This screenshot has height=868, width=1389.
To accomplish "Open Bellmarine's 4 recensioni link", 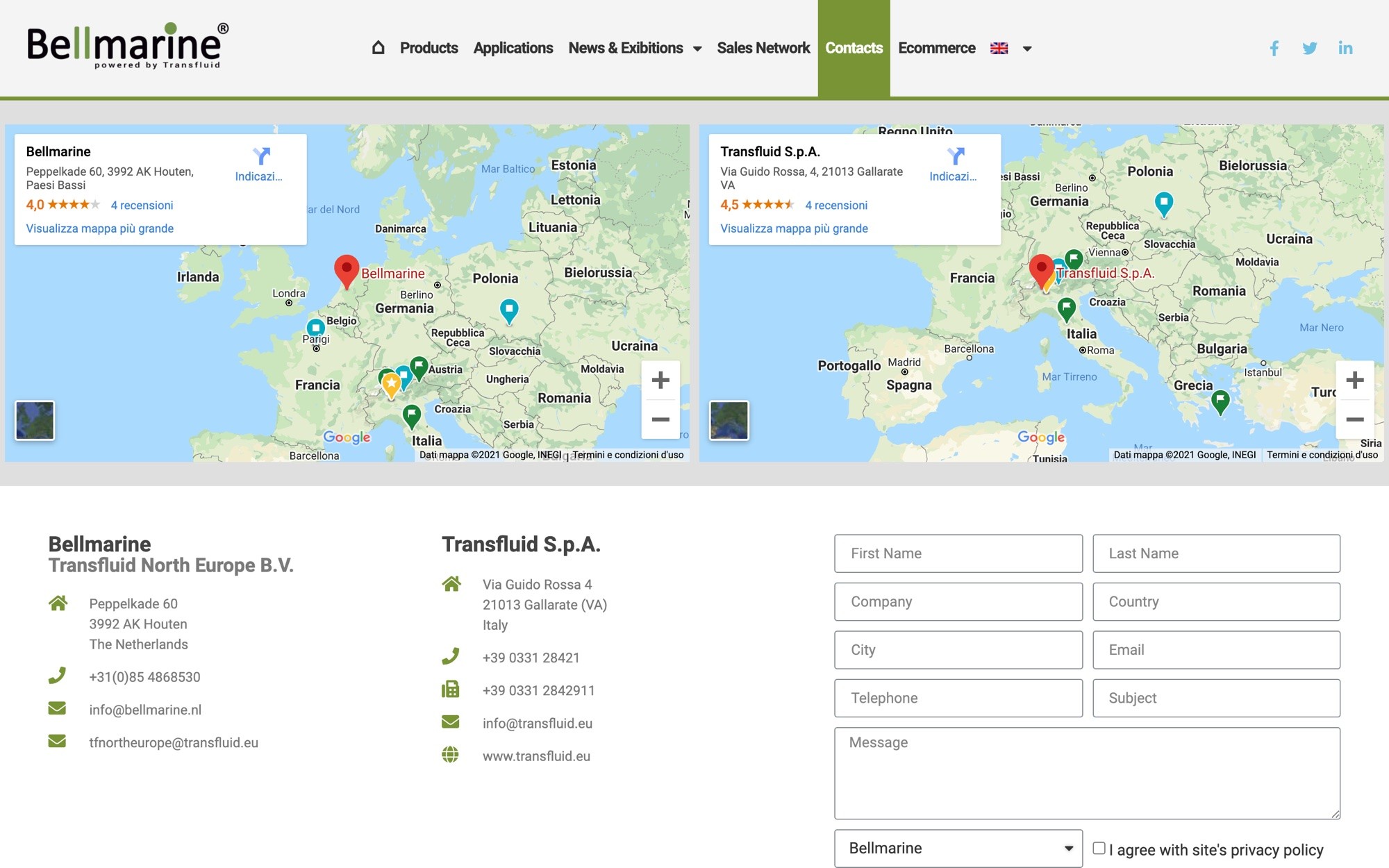I will point(142,205).
